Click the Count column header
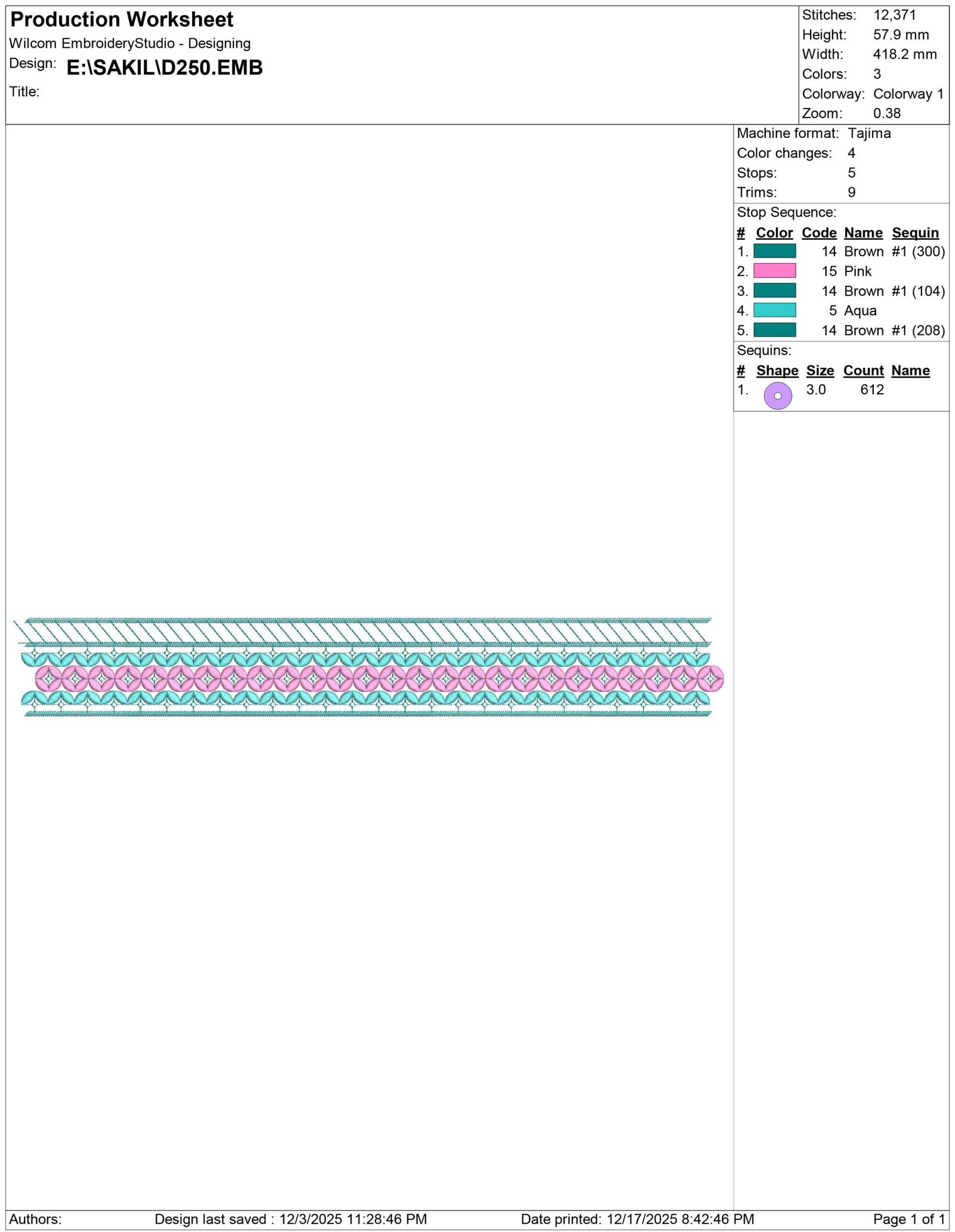955x1232 pixels. tap(863, 370)
